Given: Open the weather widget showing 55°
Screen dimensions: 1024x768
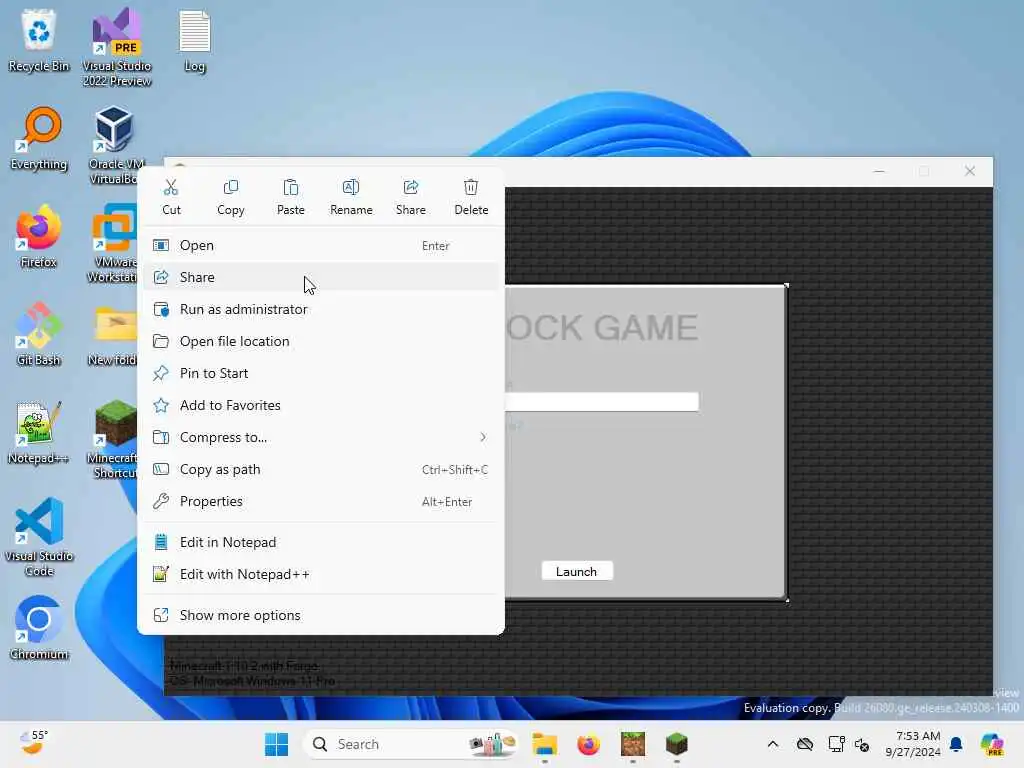Looking at the screenshot, I should pos(34,744).
